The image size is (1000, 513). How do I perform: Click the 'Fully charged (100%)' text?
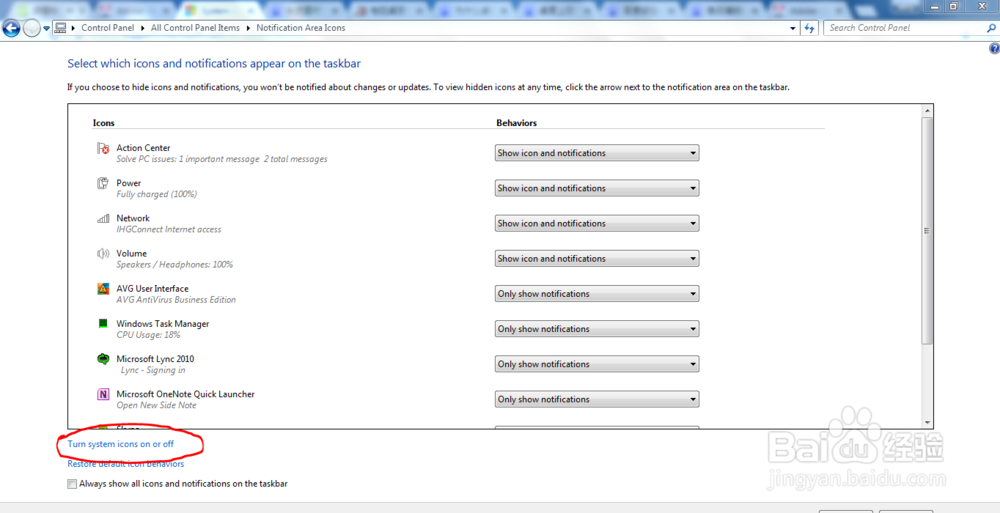(156, 194)
